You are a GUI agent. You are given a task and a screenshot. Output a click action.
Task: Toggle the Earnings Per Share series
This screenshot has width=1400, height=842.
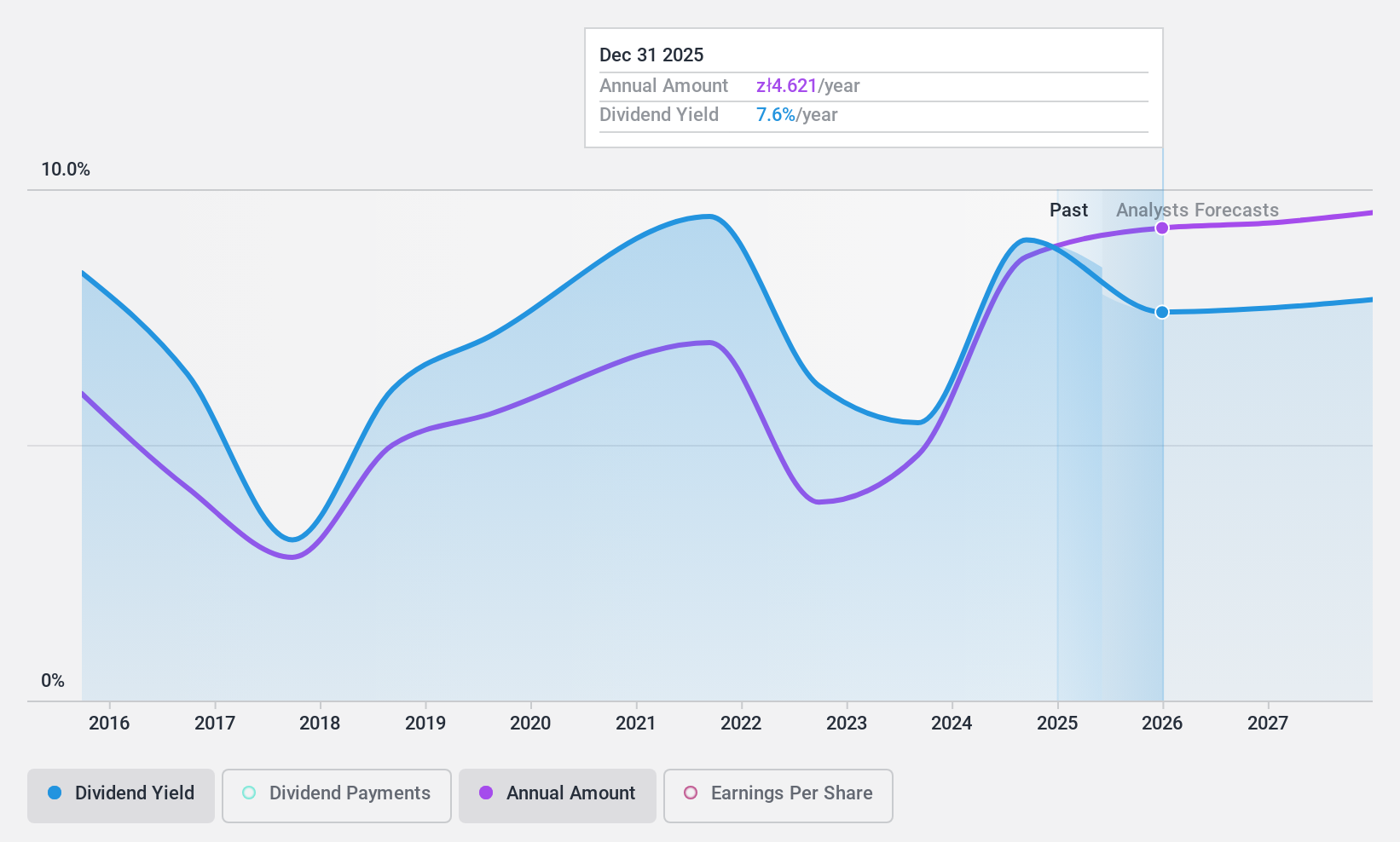[x=778, y=796]
